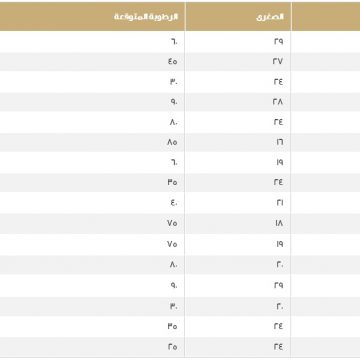This screenshot has width=360, height=360.
Task: Click the humidity cell showing ٨٥
Action: tap(172, 142)
